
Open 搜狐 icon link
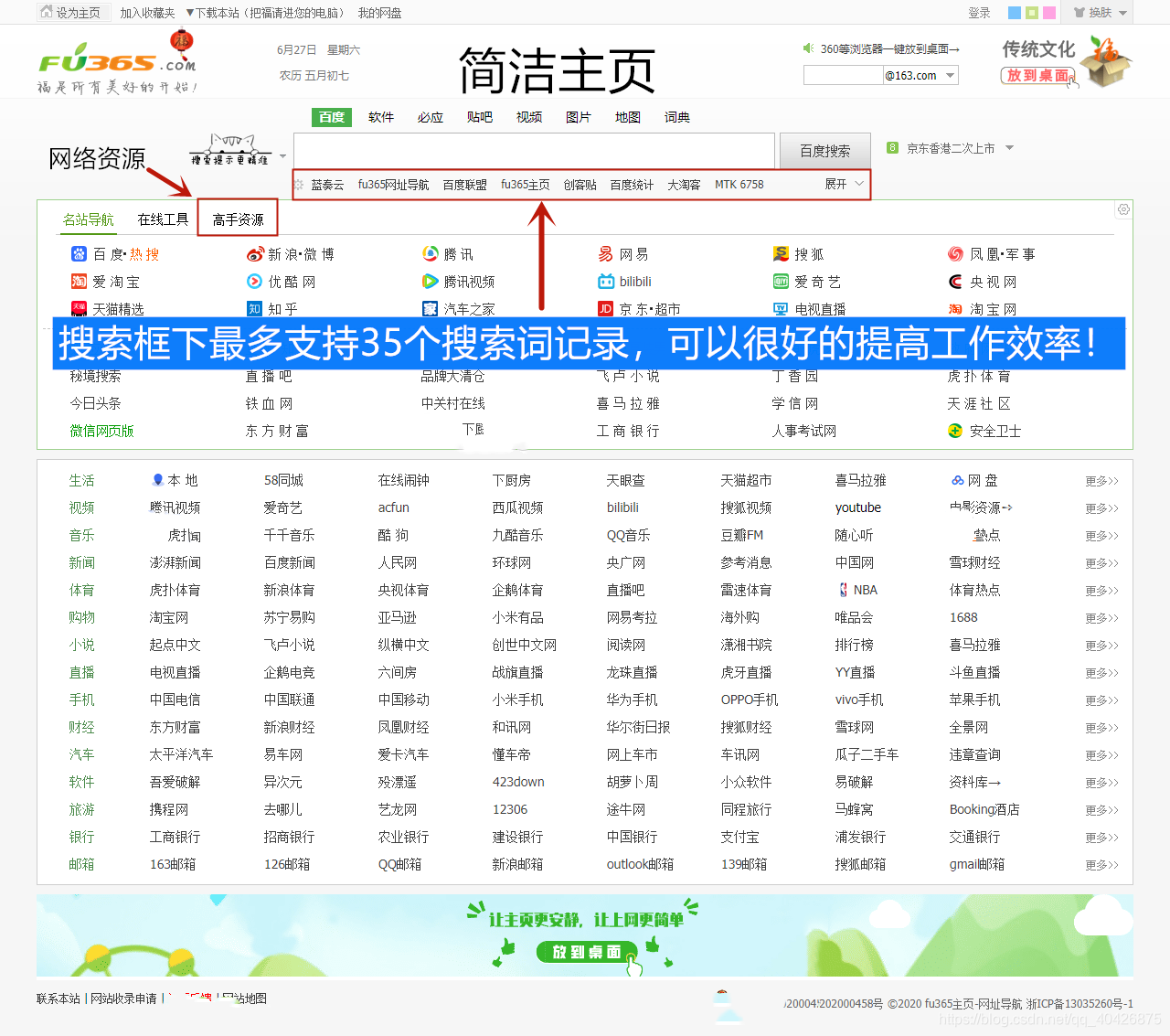pos(781,254)
